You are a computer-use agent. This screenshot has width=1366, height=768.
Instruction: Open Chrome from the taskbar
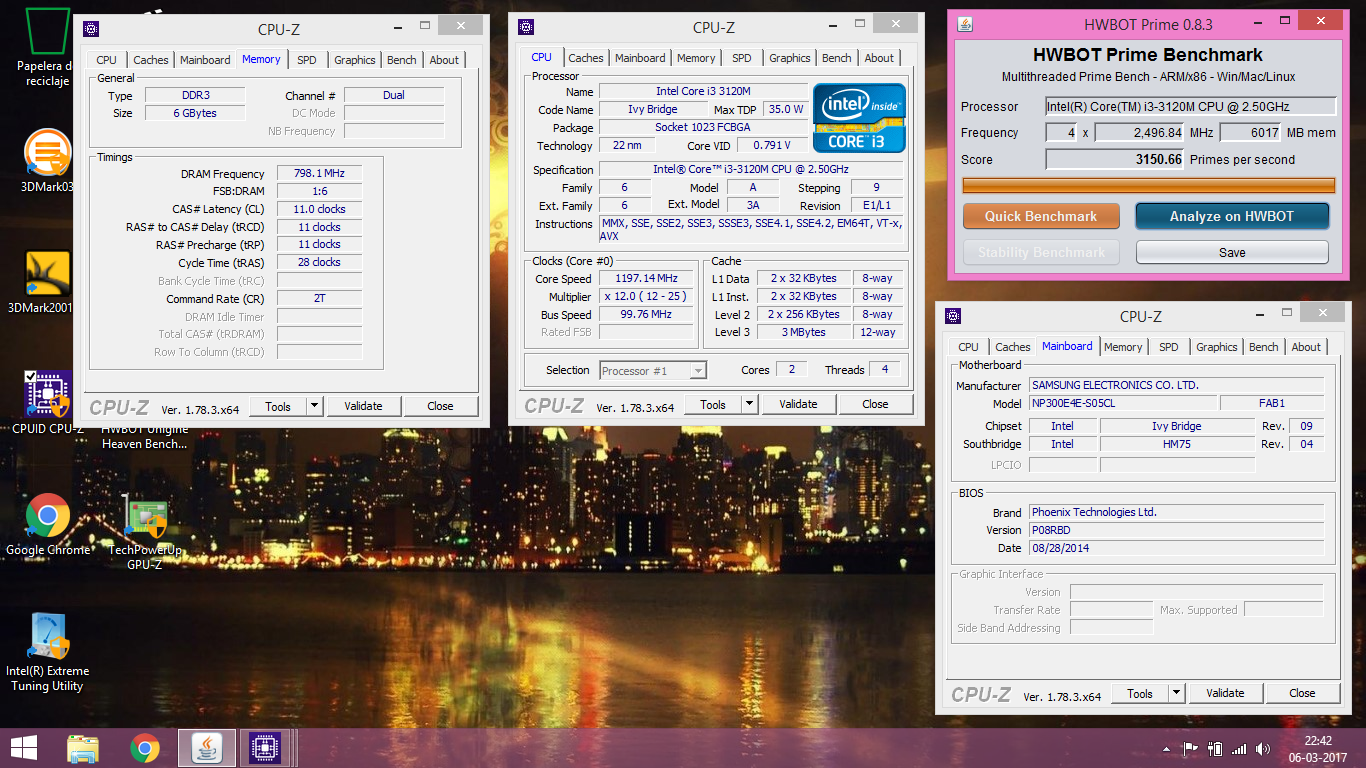click(145, 748)
